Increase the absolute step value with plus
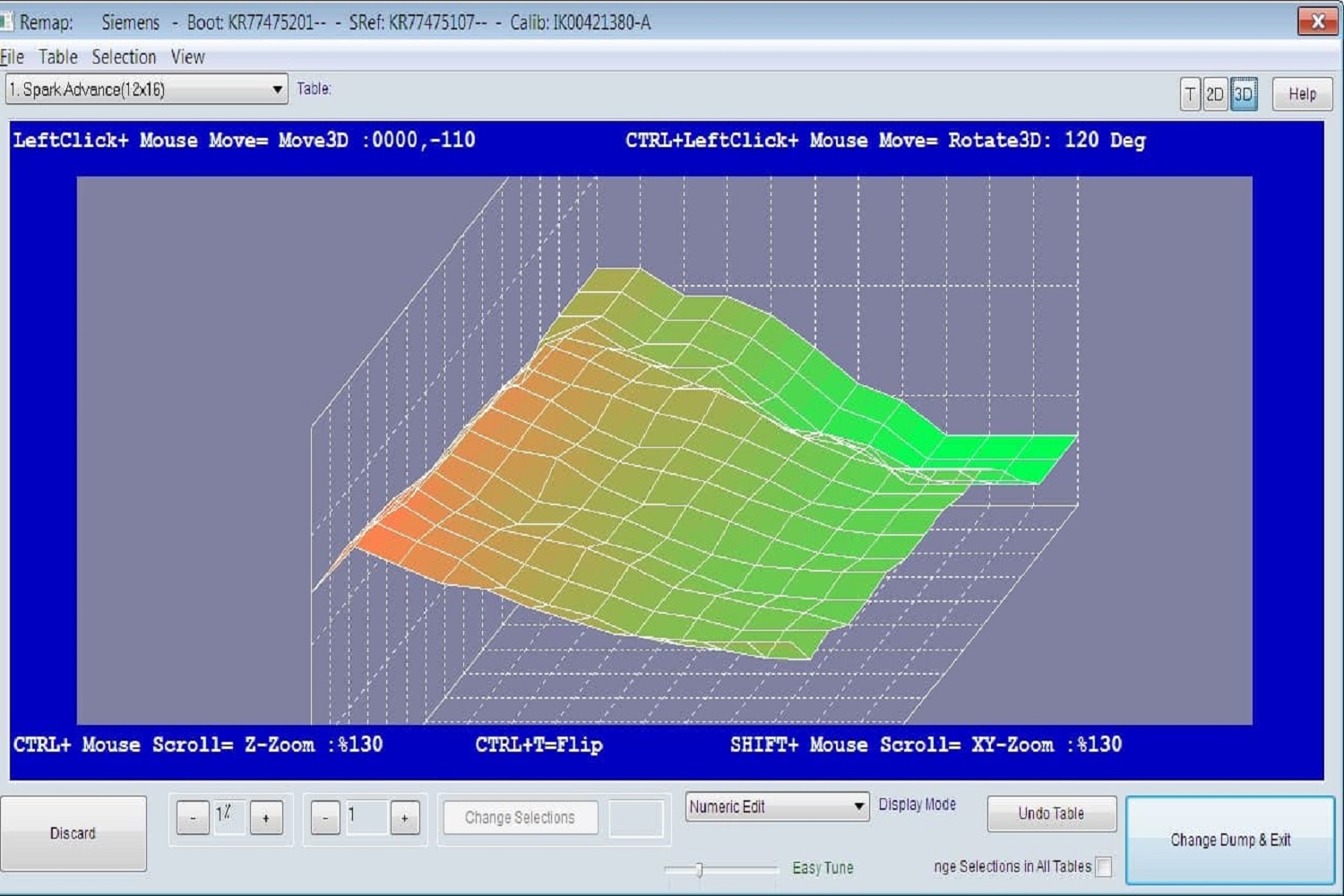This screenshot has width=1344, height=896. pos(405,818)
